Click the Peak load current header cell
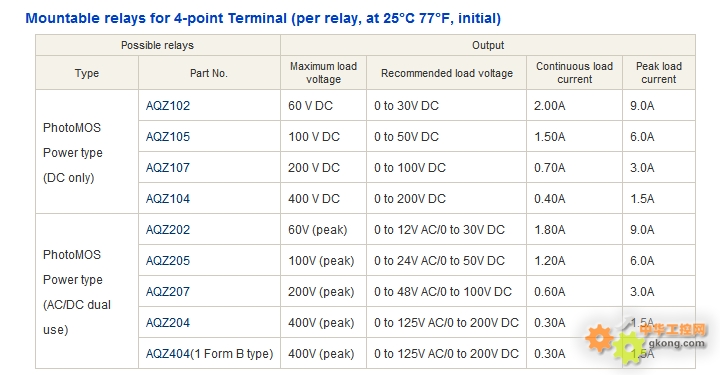Viewport: 720px width, 375px height. coord(659,73)
